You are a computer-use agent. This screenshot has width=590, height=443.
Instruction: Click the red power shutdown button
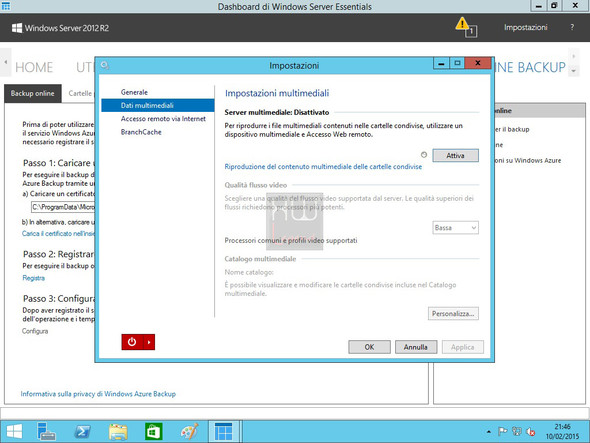[132, 342]
